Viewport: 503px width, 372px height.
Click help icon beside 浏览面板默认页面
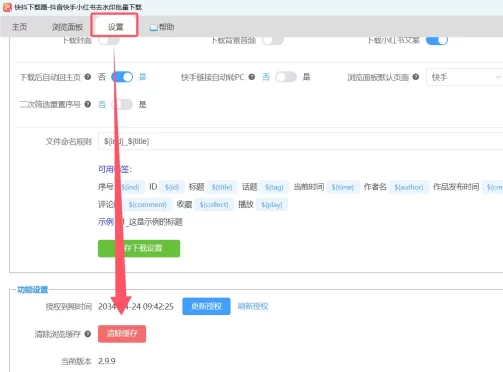point(416,77)
